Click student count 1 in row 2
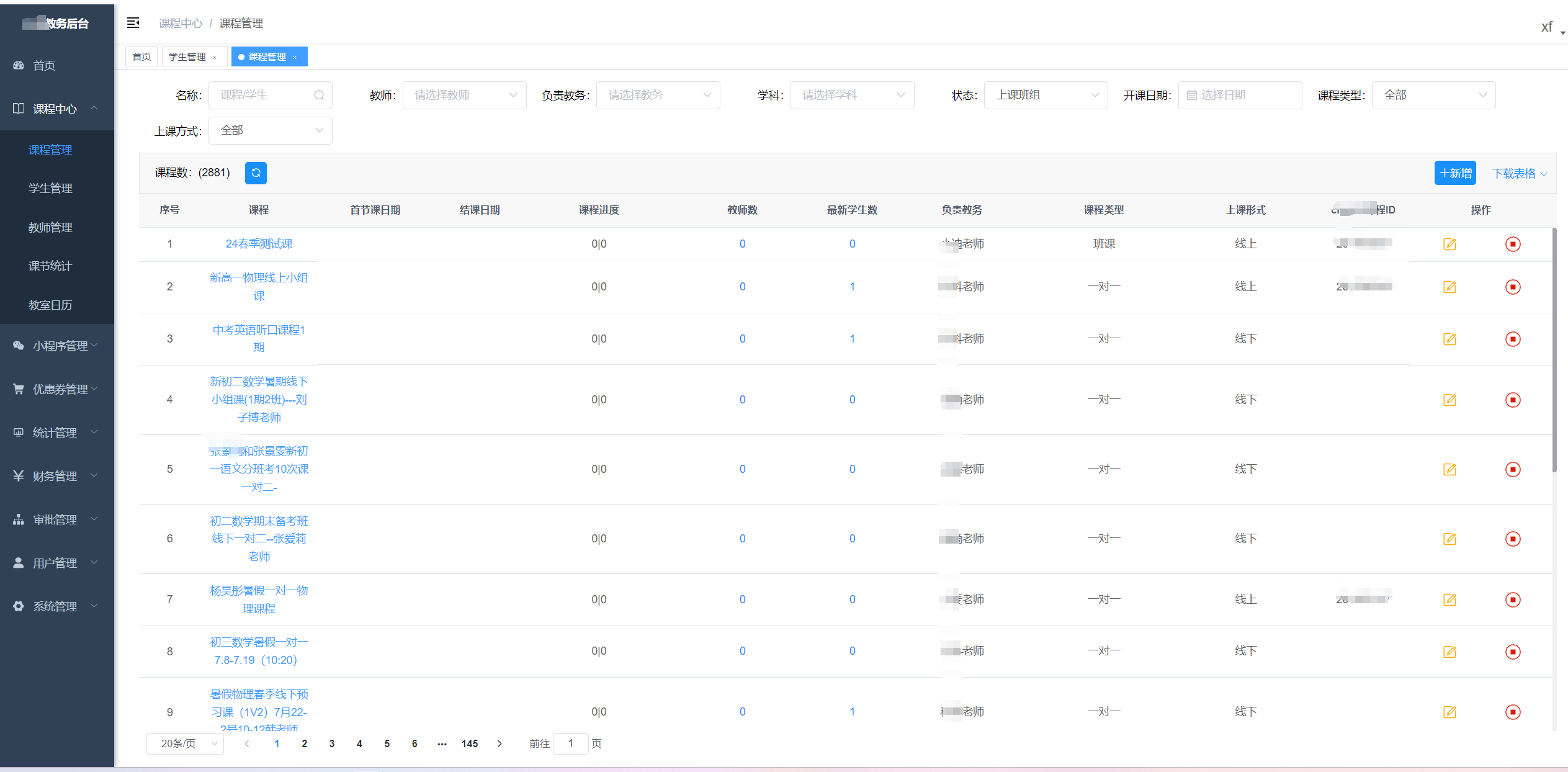The height and width of the screenshot is (772, 1568). pos(852,287)
